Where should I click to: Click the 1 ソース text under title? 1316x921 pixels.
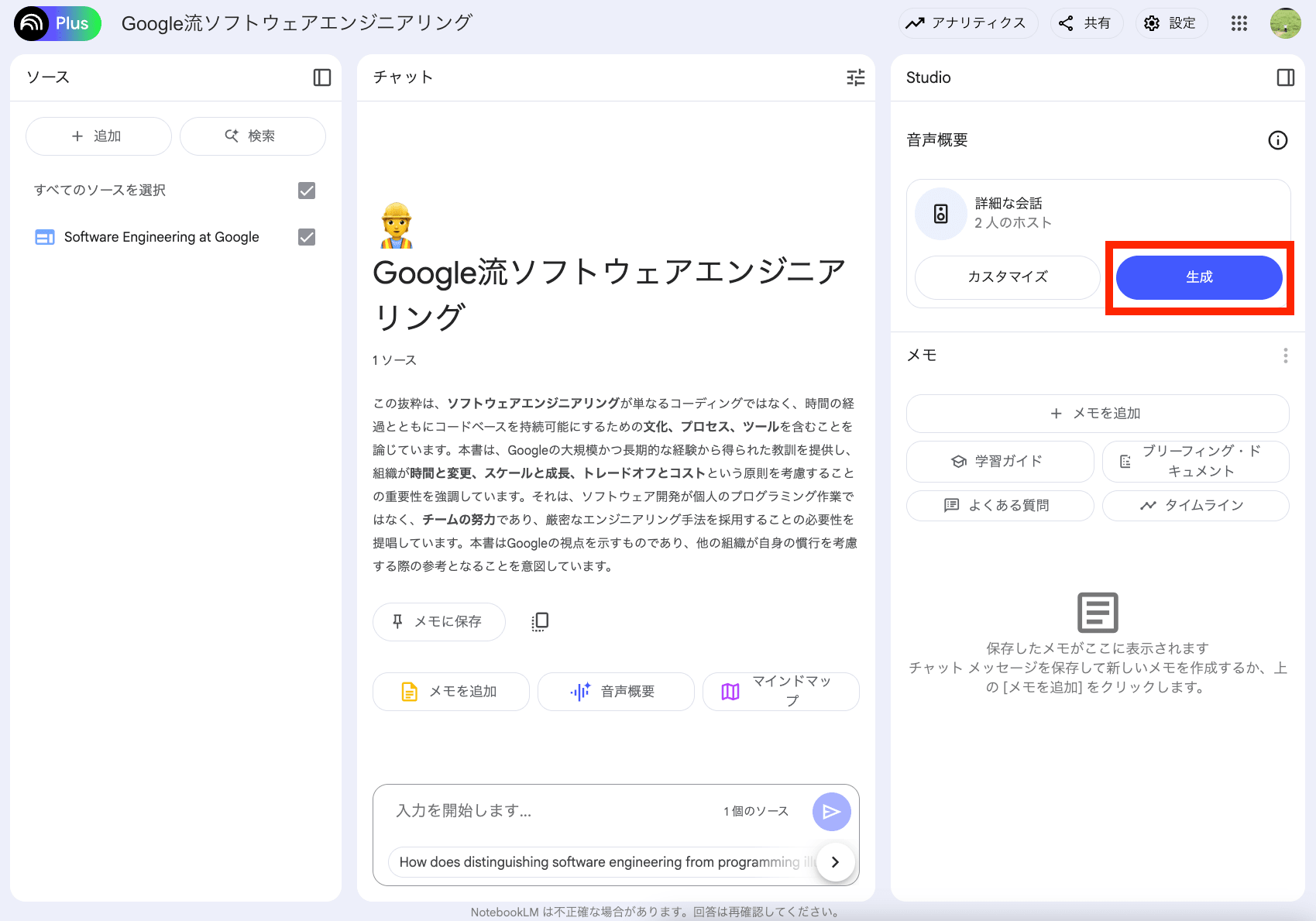(x=394, y=360)
